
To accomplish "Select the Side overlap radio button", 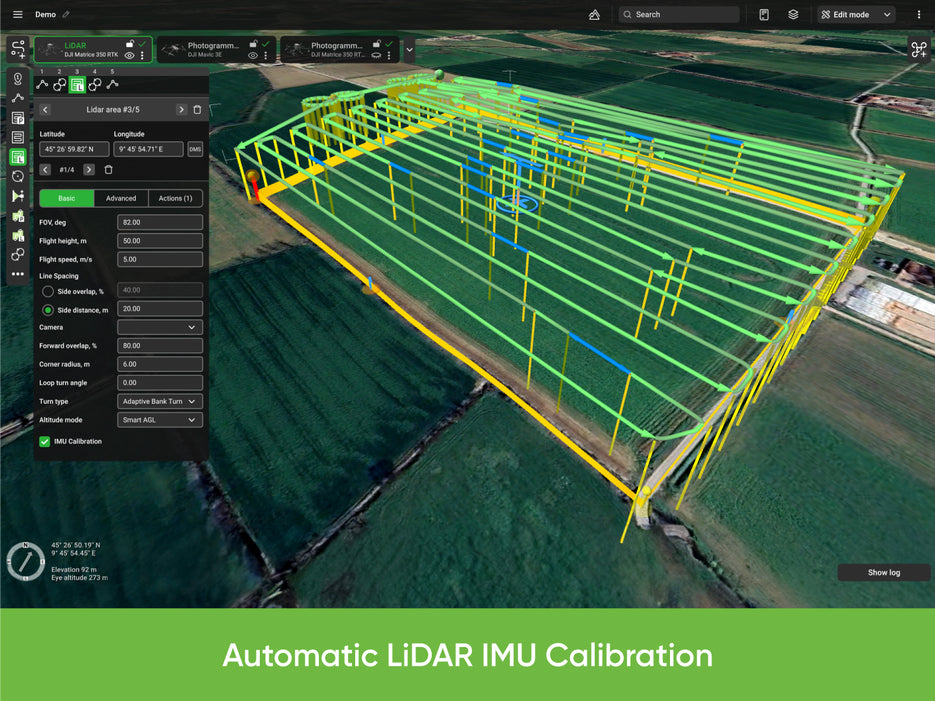I will [47, 291].
